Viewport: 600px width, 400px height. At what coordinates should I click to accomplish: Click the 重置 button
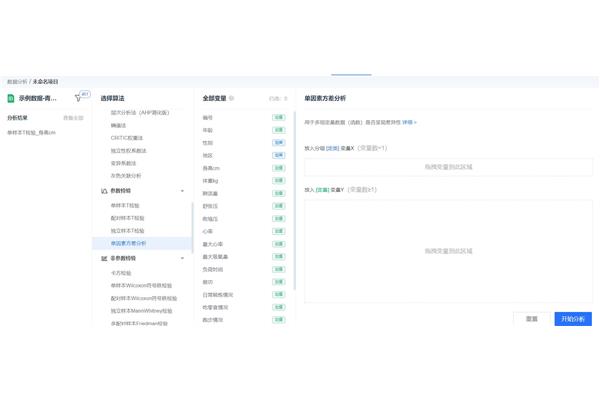click(532, 319)
